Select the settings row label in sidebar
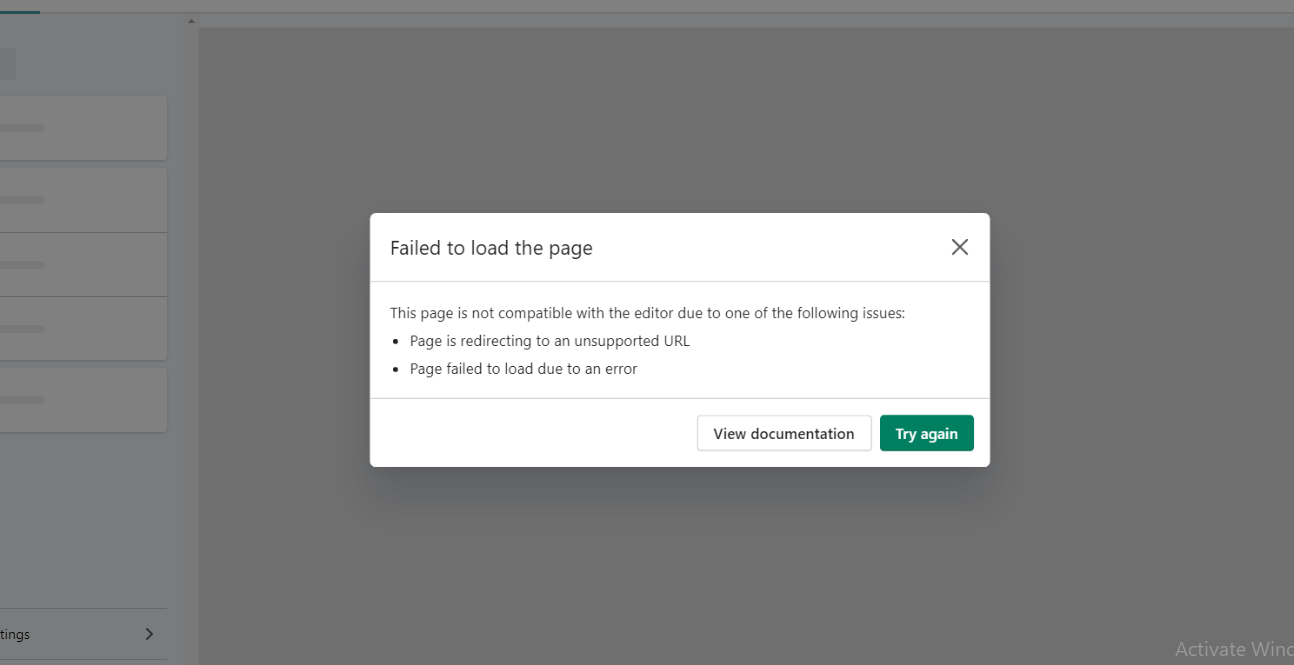This screenshot has height=665, width=1294. [16, 634]
